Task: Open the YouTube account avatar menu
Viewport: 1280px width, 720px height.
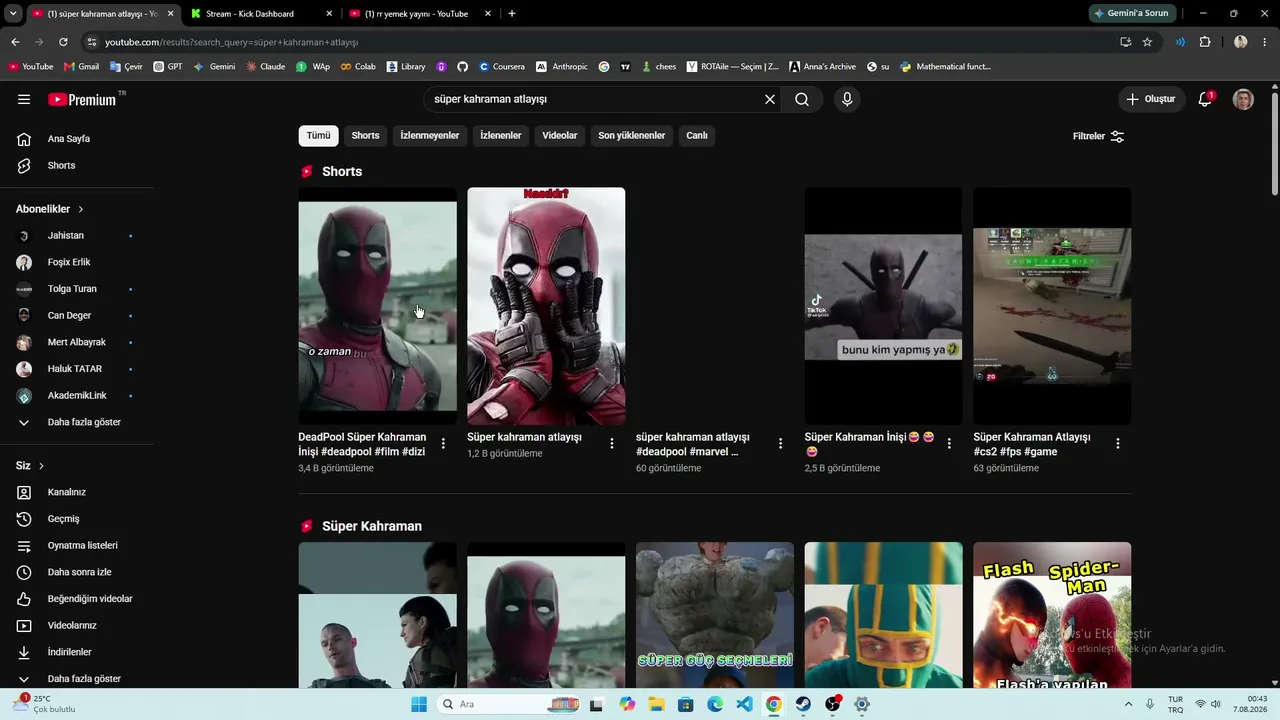Action: tap(1243, 99)
